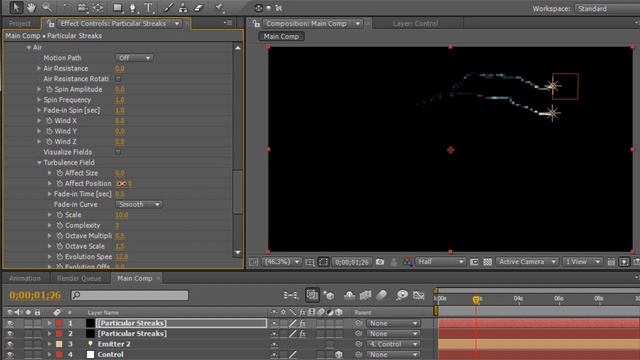
Task: Open the Half resolution dropdown
Action: point(440,262)
